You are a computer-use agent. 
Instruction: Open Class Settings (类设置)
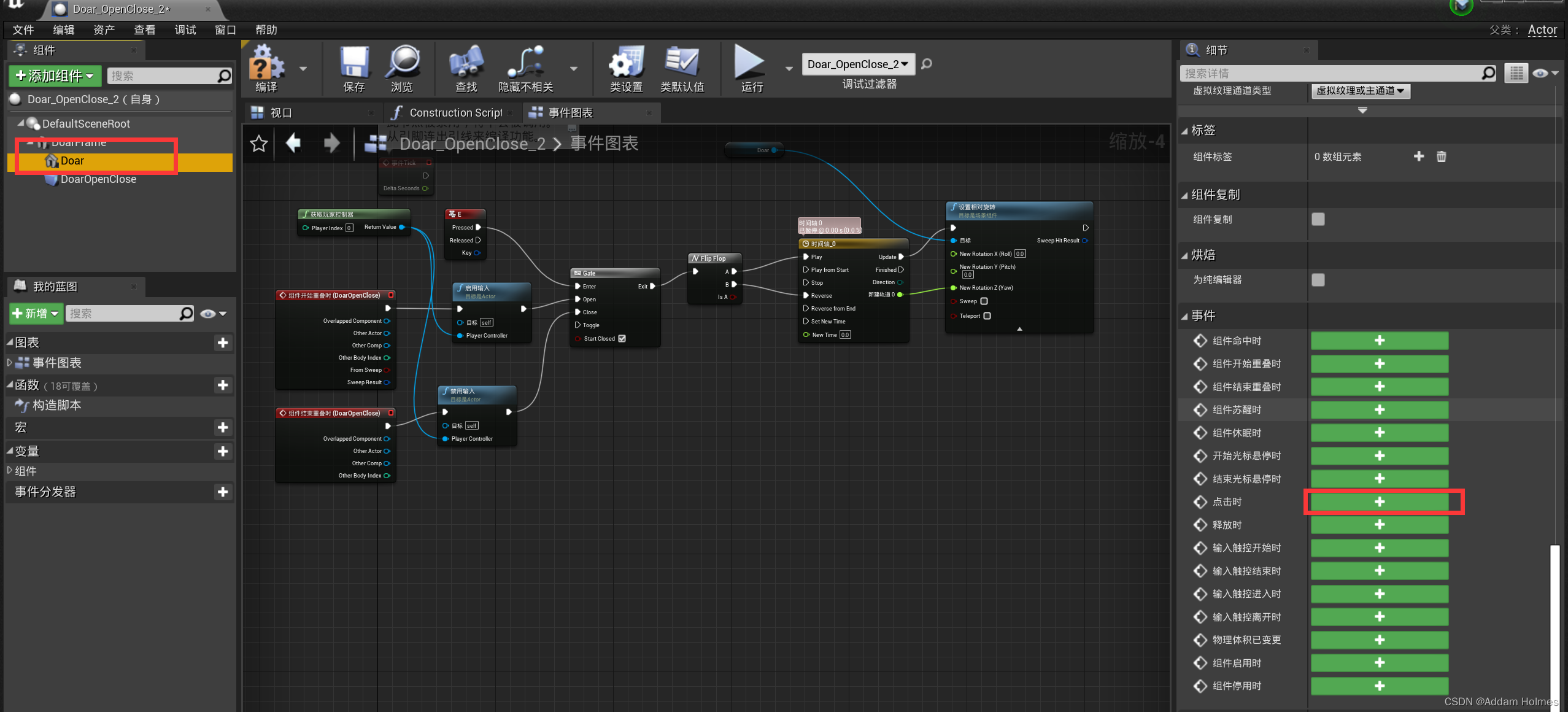[626, 63]
